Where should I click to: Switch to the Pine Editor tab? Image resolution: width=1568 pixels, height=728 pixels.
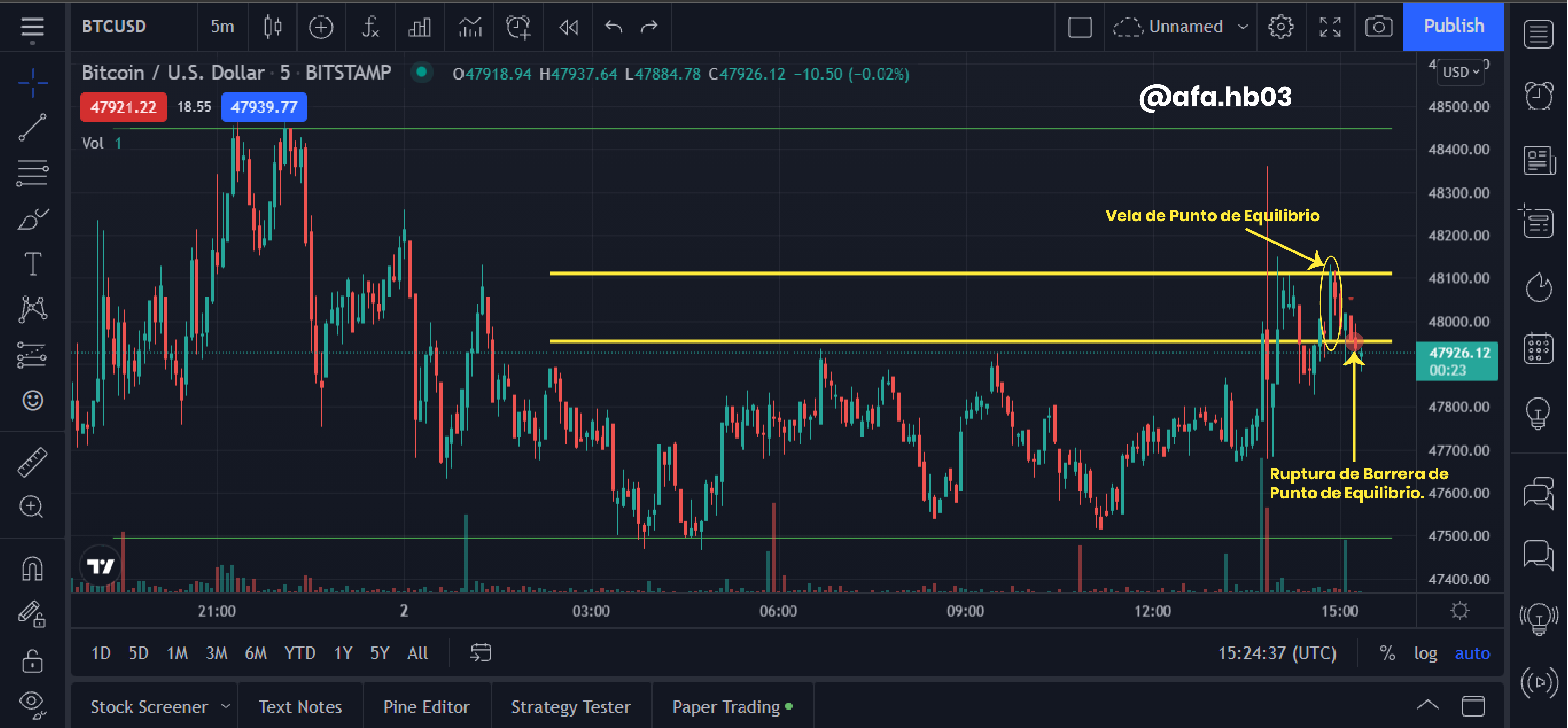[x=426, y=707]
